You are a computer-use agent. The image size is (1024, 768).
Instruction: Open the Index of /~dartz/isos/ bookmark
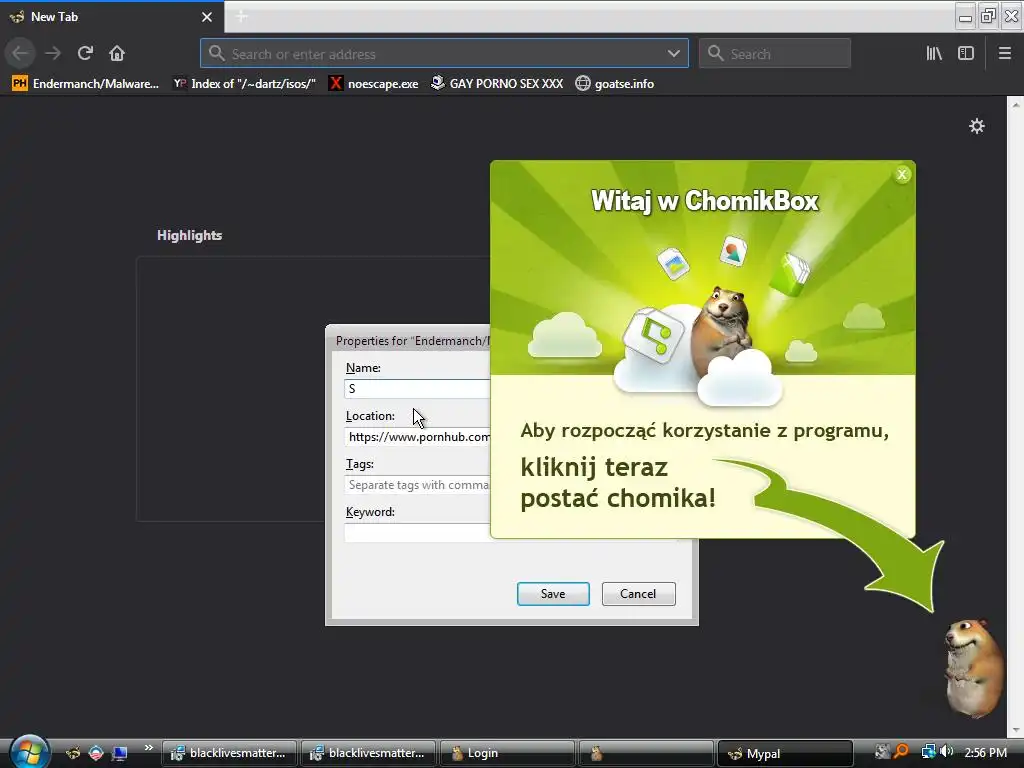click(244, 84)
